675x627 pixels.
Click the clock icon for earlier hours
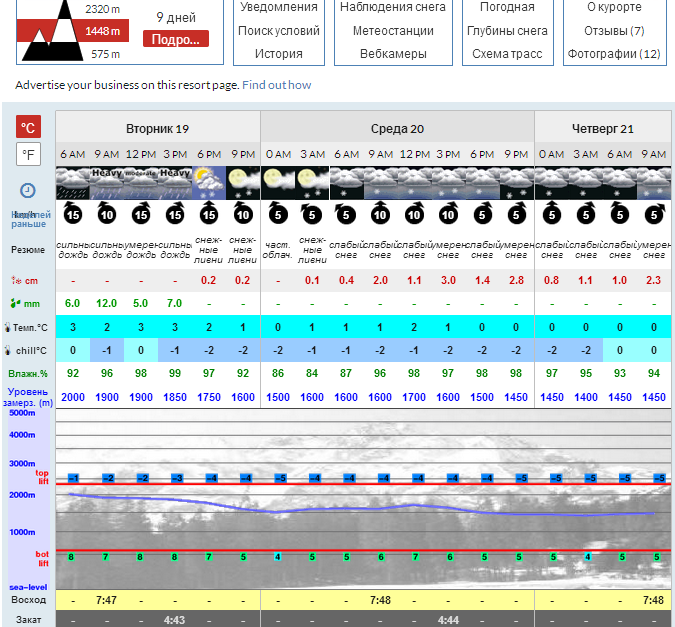(28, 190)
